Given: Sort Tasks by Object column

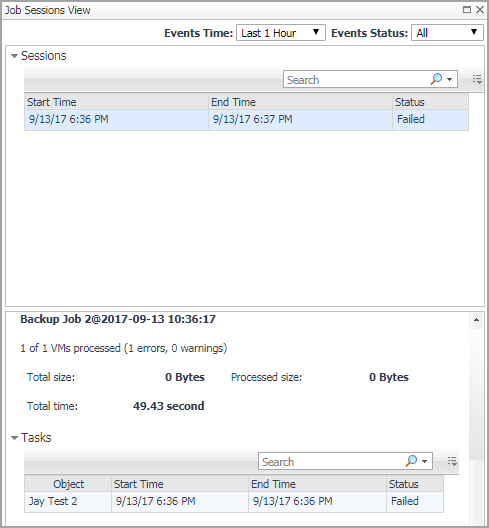Looking at the screenshot, I should pyautogui.click(x=68, y=484).
